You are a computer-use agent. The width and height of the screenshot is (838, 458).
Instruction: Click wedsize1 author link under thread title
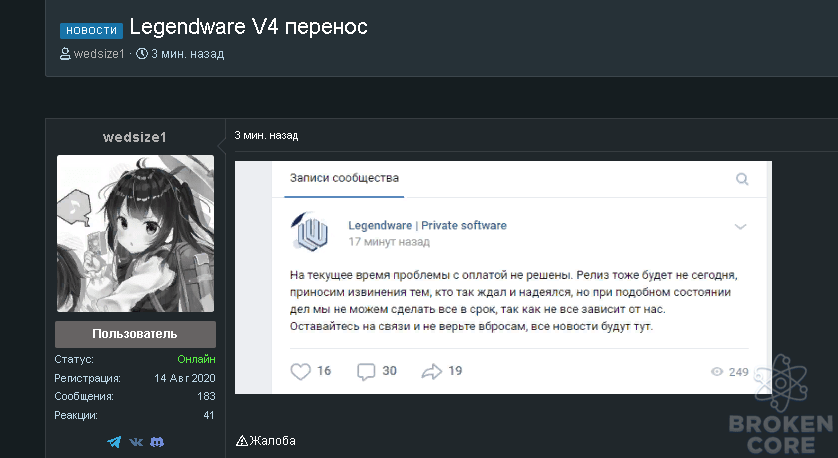[x=99, y=54]
